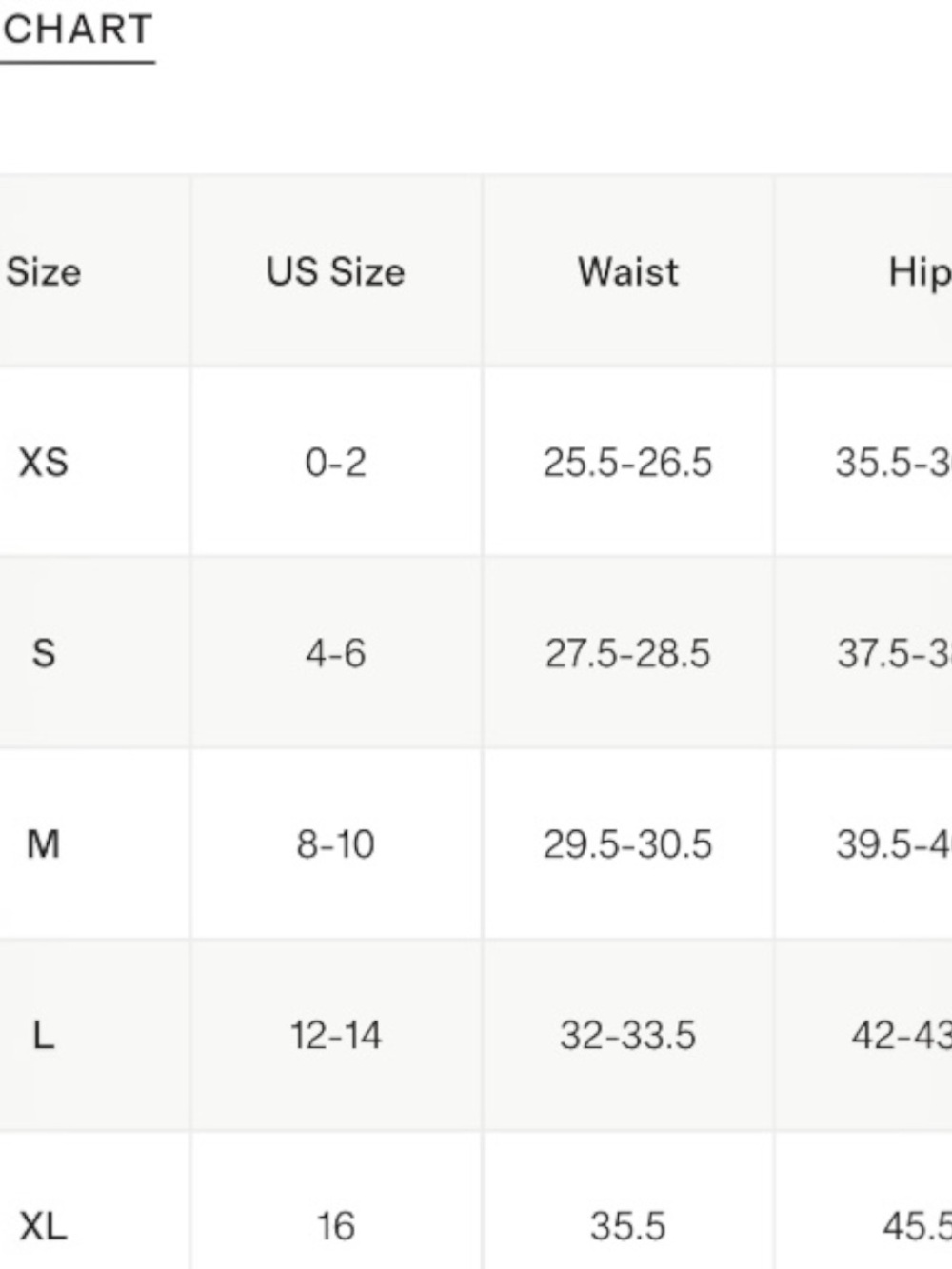Click the Hip column header

coord(920,273)
